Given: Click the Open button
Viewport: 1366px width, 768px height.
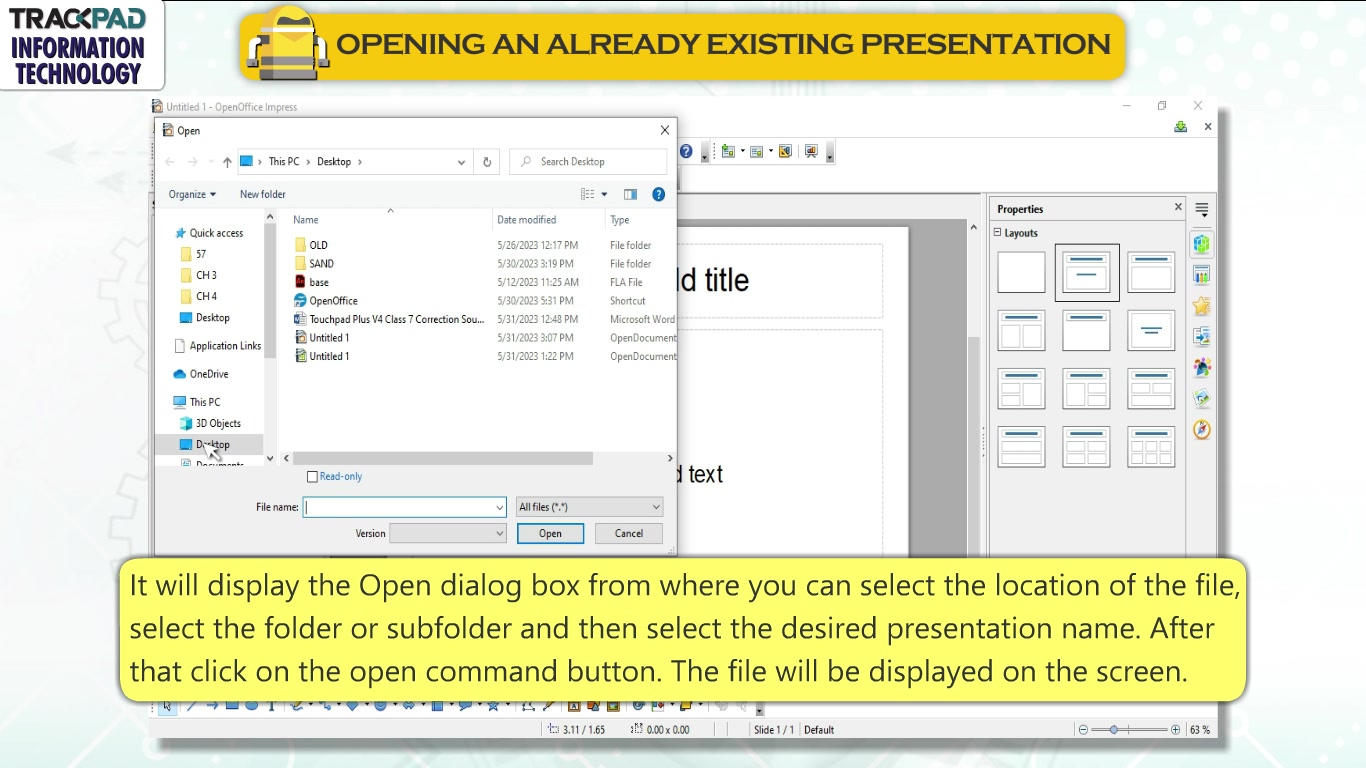Looking at the screenshot, I should 550,533.
